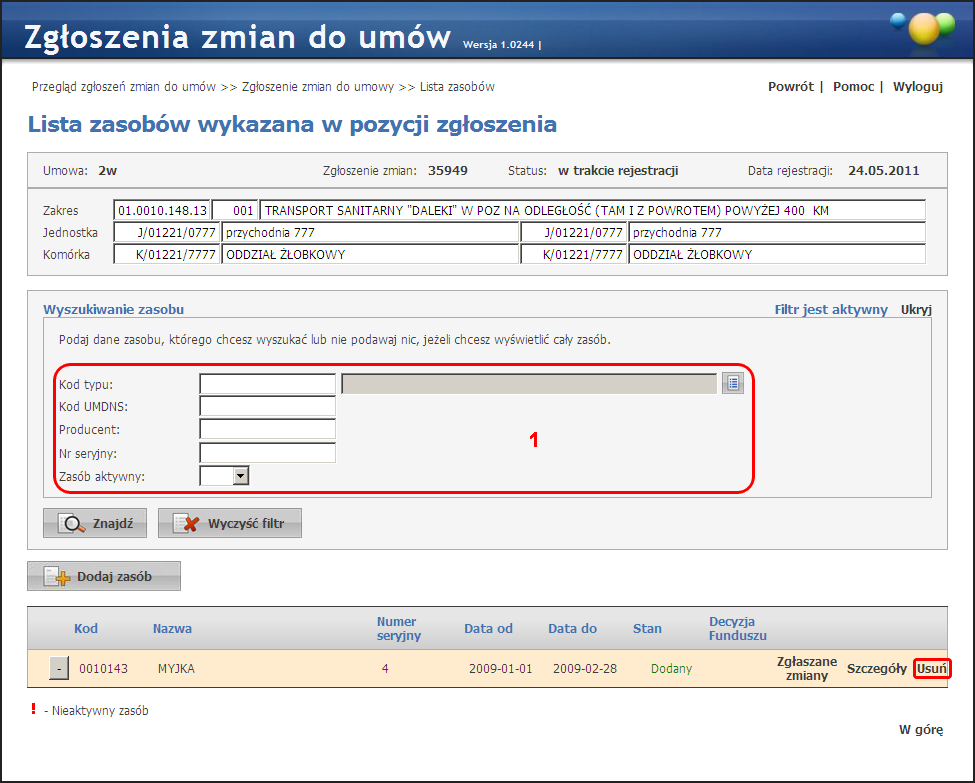
Task: Open the Pomoc help link
Action: pyautogui.click(x=853, y=87)
